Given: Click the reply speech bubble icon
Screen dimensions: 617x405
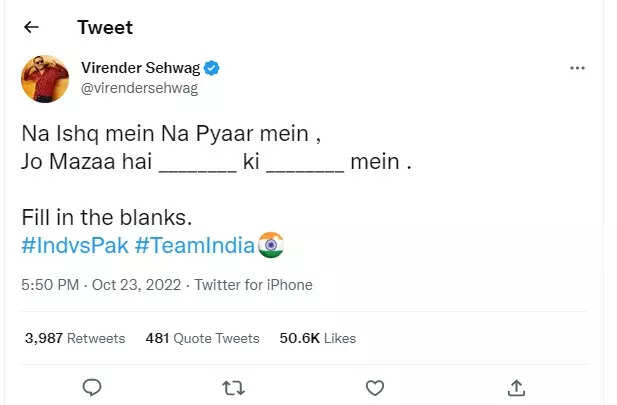Looking at the screenshot, I should pos(91,386).
